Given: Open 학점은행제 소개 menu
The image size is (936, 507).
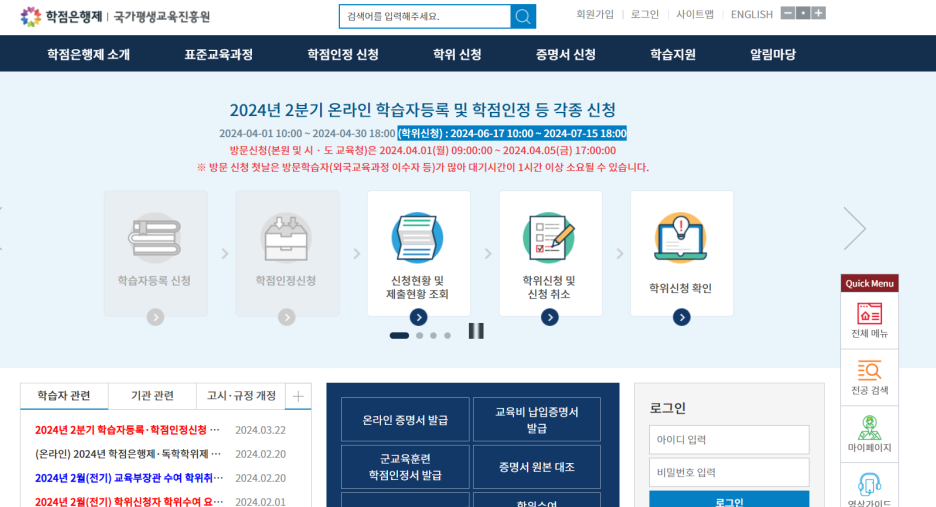Looking at the screenshot, I should (x=88, y=54).
